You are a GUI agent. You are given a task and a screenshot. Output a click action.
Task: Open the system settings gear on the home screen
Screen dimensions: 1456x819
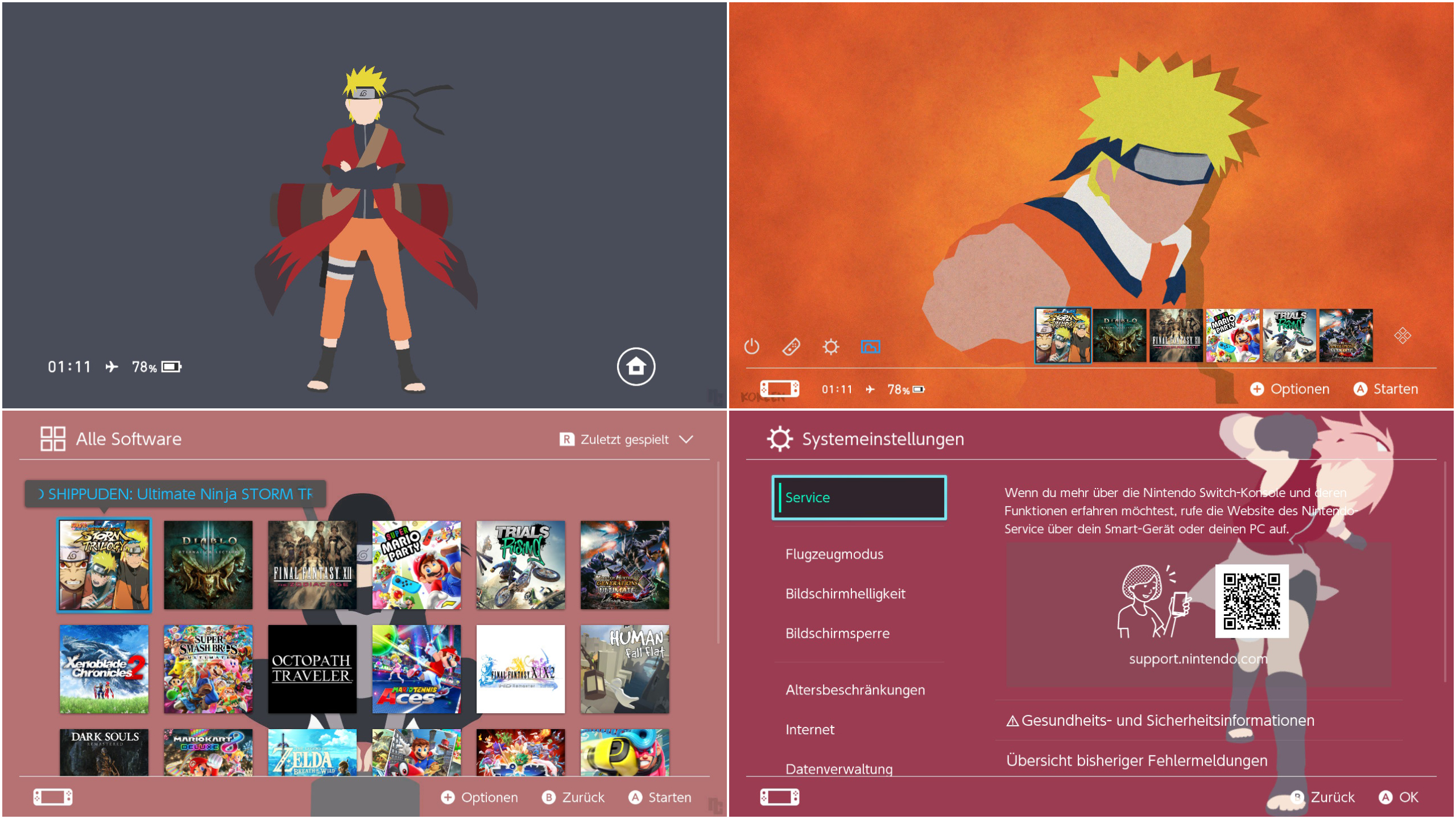point(830,346)
